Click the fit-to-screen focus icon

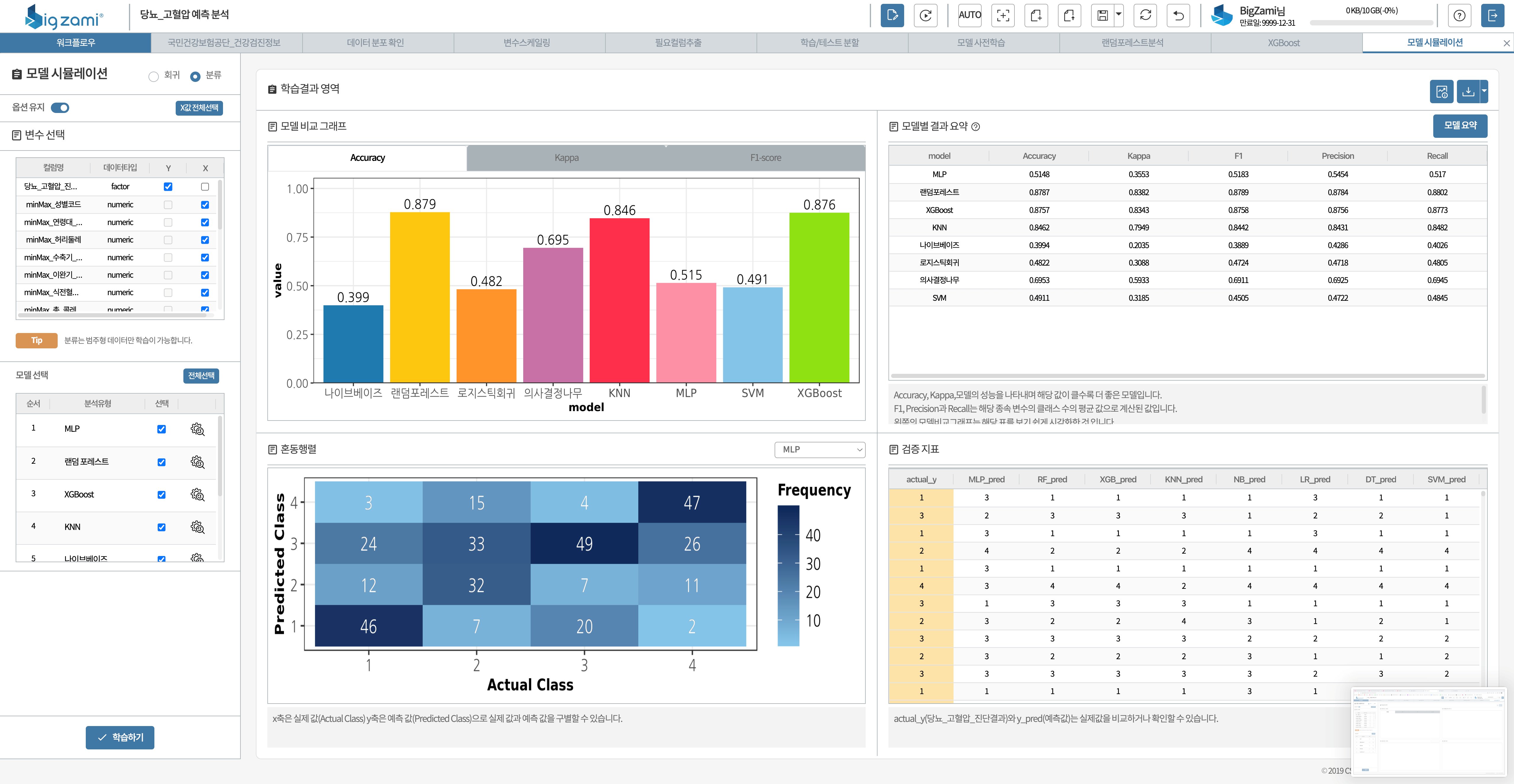pyautogui.click(x=1003, y=15)
